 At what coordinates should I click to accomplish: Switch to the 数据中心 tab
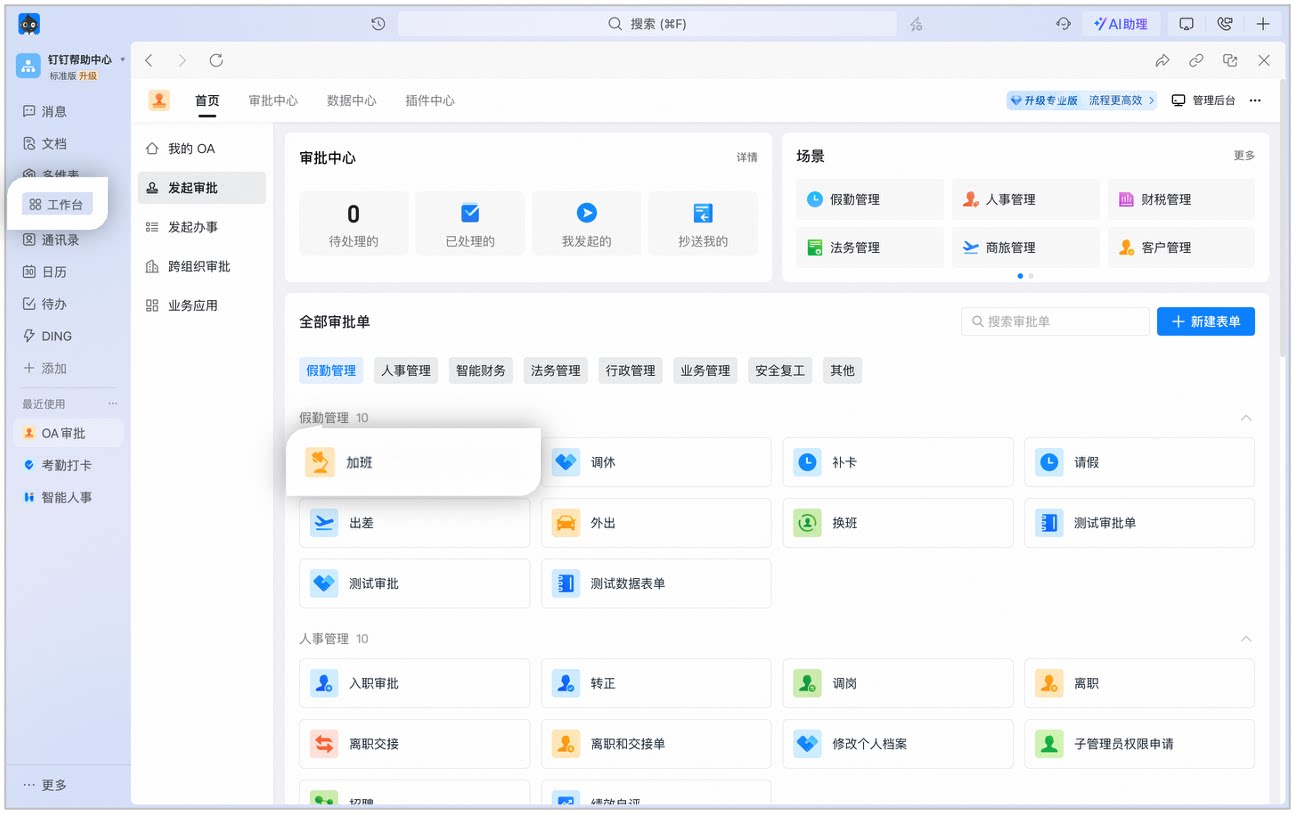pos(352,101)
